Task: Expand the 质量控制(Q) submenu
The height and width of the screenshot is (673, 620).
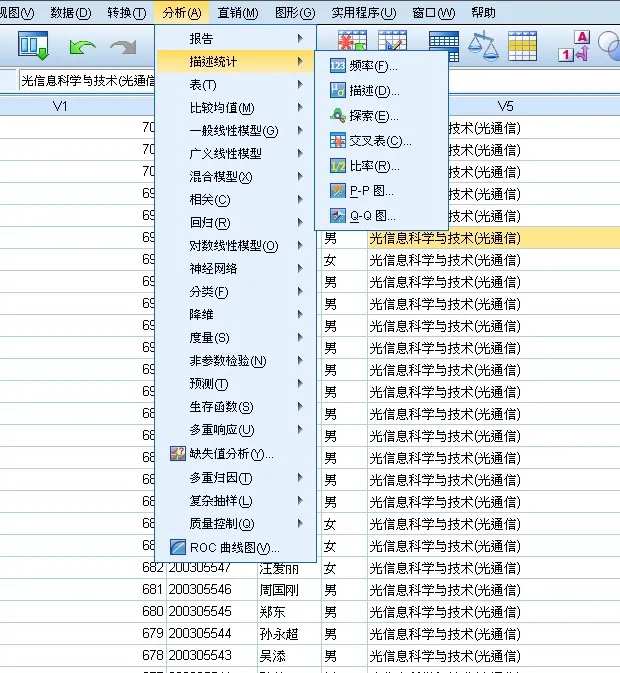Action: [x=236, y=524]
